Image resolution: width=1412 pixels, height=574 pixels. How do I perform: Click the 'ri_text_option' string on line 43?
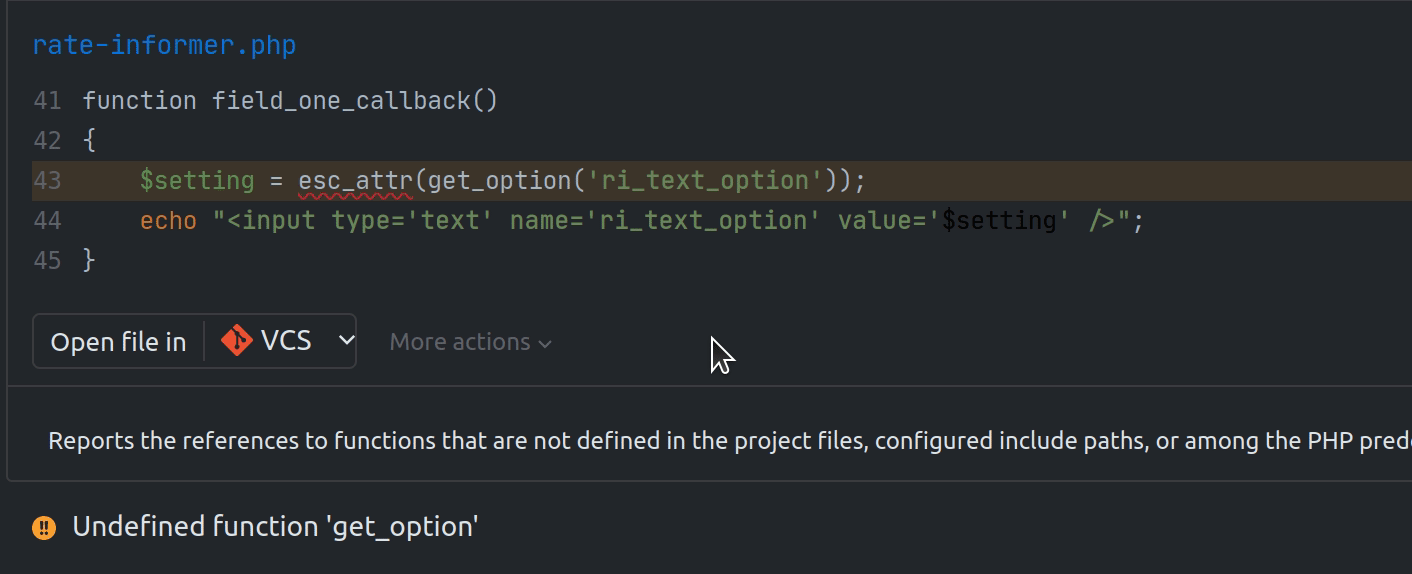[704, 181]
